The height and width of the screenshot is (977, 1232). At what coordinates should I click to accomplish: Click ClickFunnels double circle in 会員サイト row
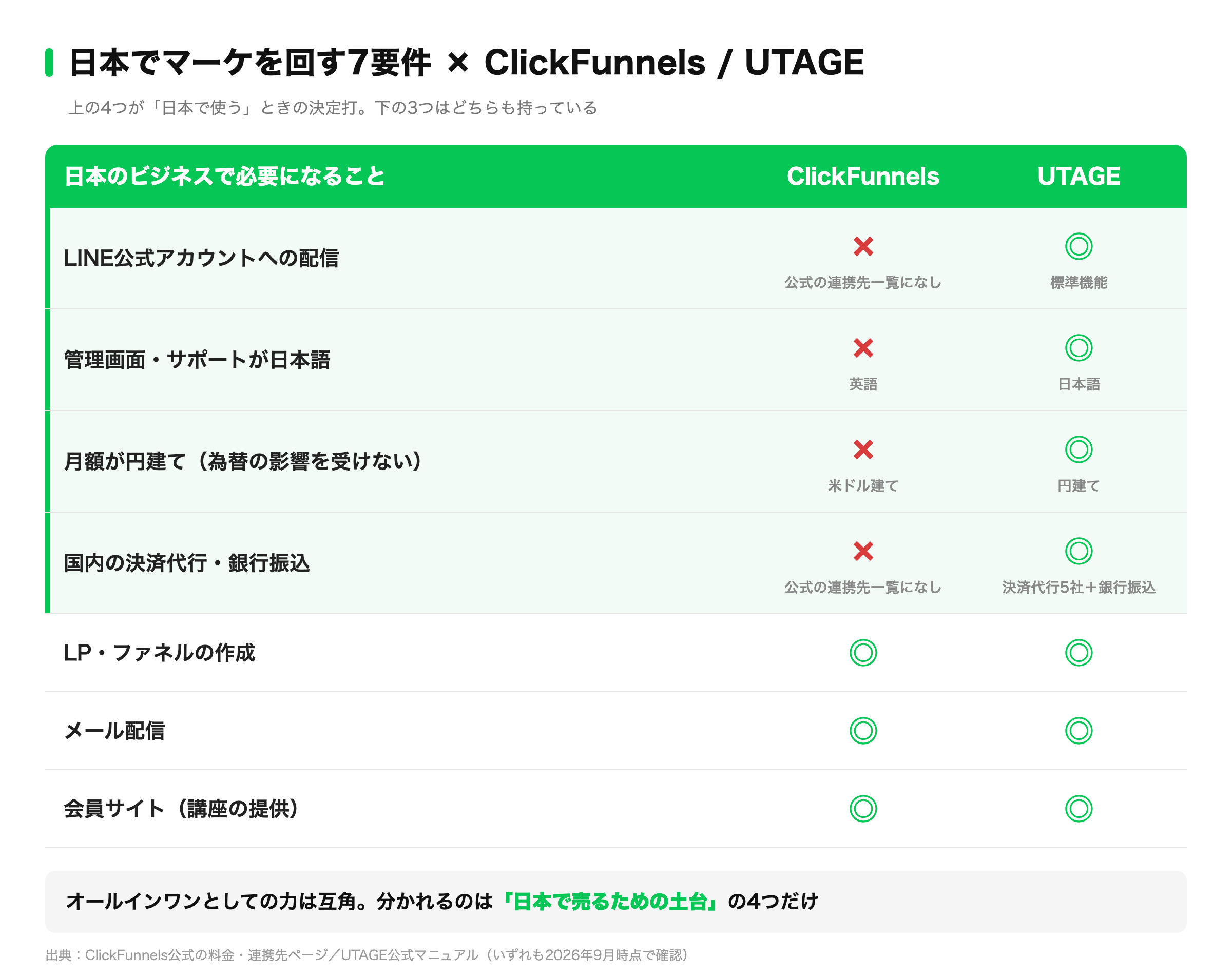pos(863,809)
